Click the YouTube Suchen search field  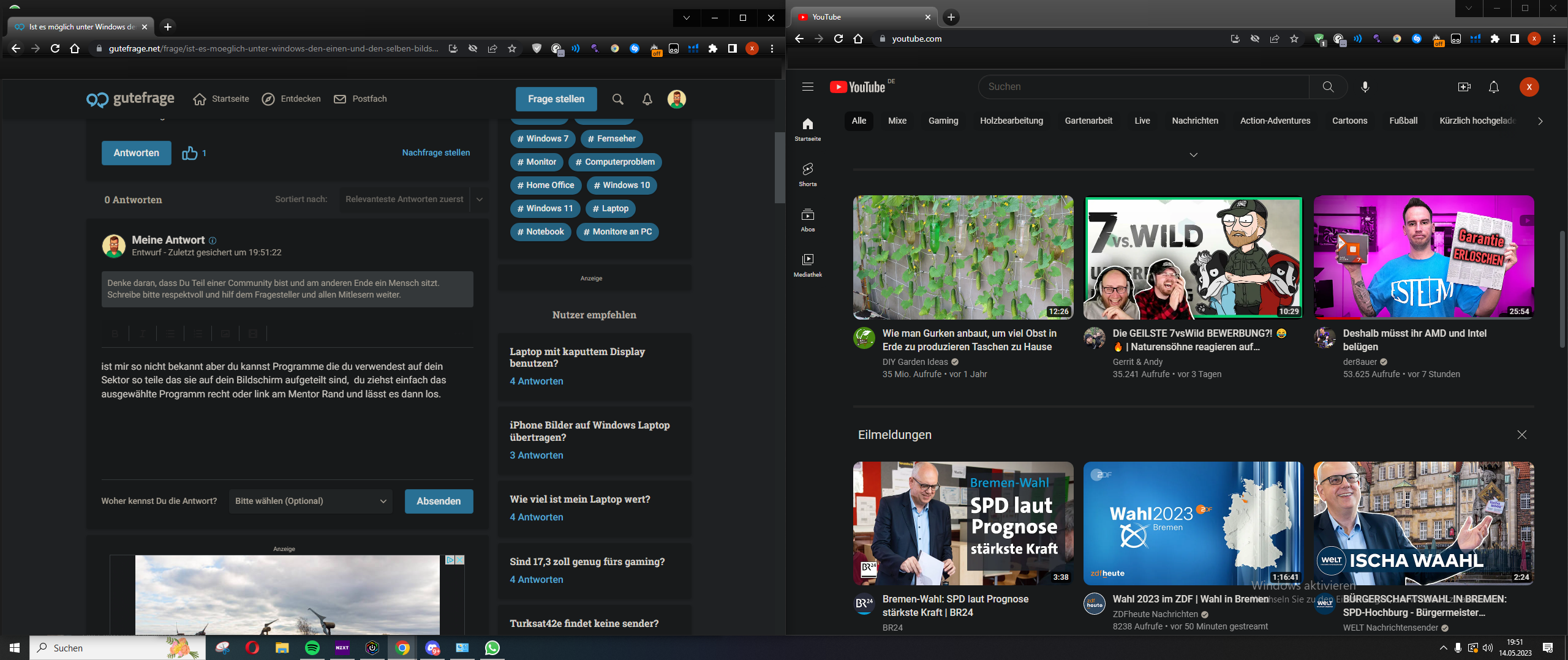click(1143, 87)
